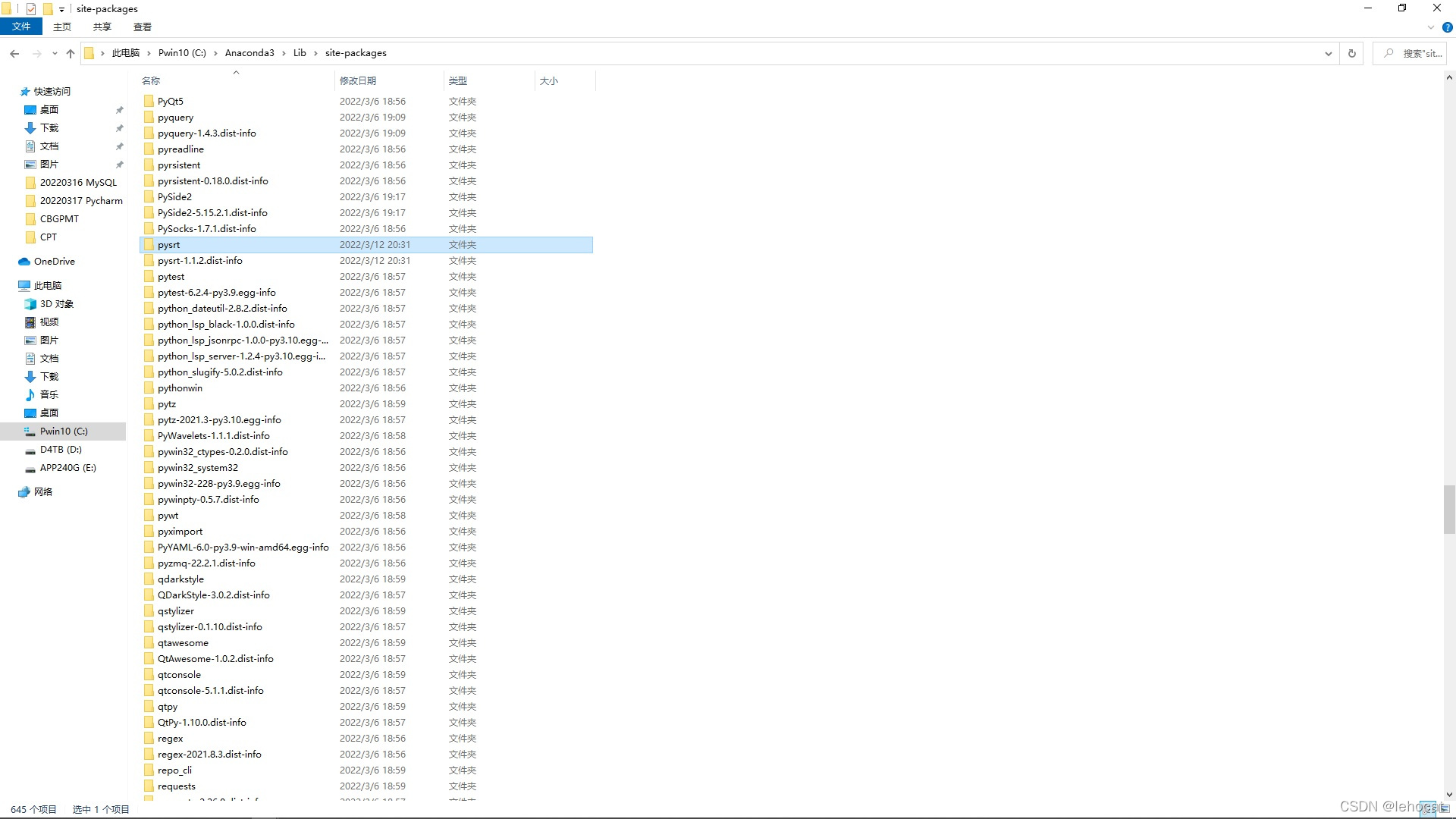
Task: Select qtconsole folder name
Action: 179,674
